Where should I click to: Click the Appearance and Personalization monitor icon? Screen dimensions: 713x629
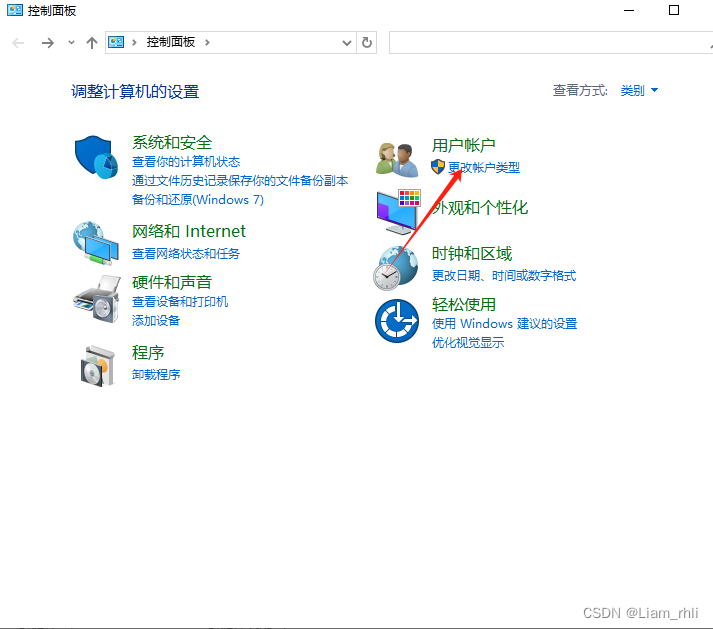point(398,212)
